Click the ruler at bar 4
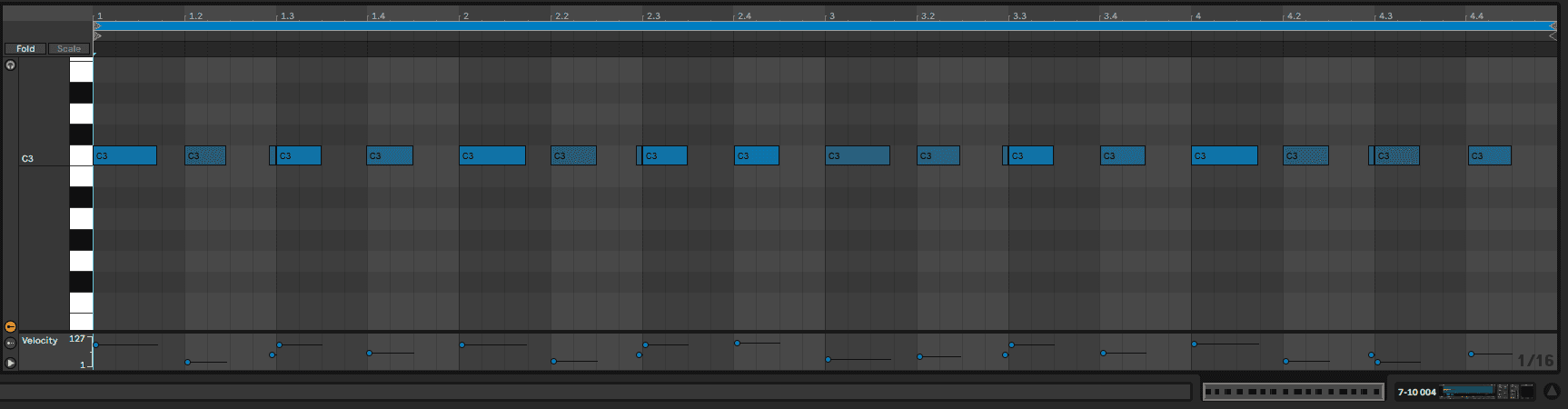This screenshot has height=409, width=1568. click(1197, 16)
